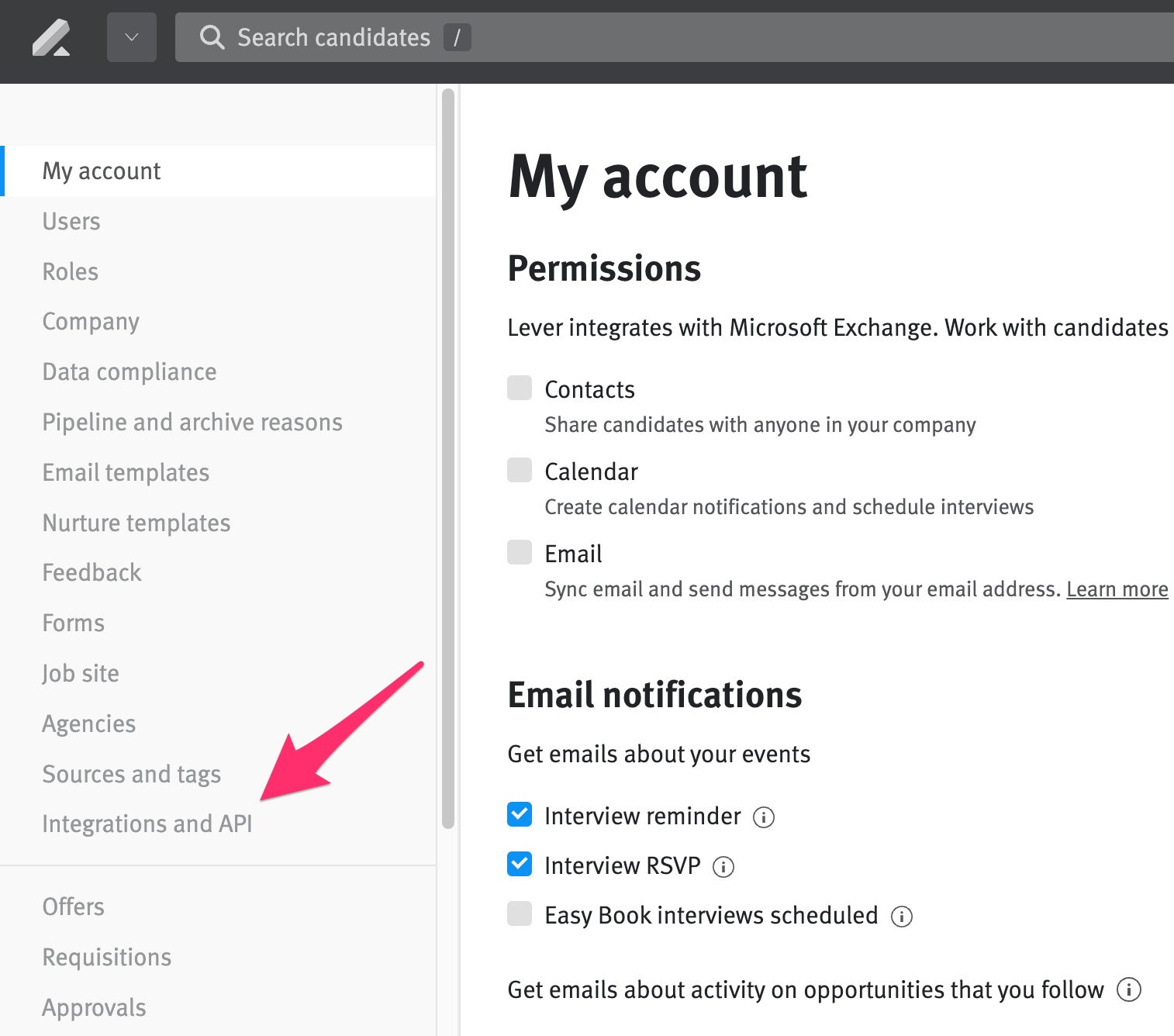
Task: Show info for Easy Book interviews scheduled
Action: click(902, 917)
